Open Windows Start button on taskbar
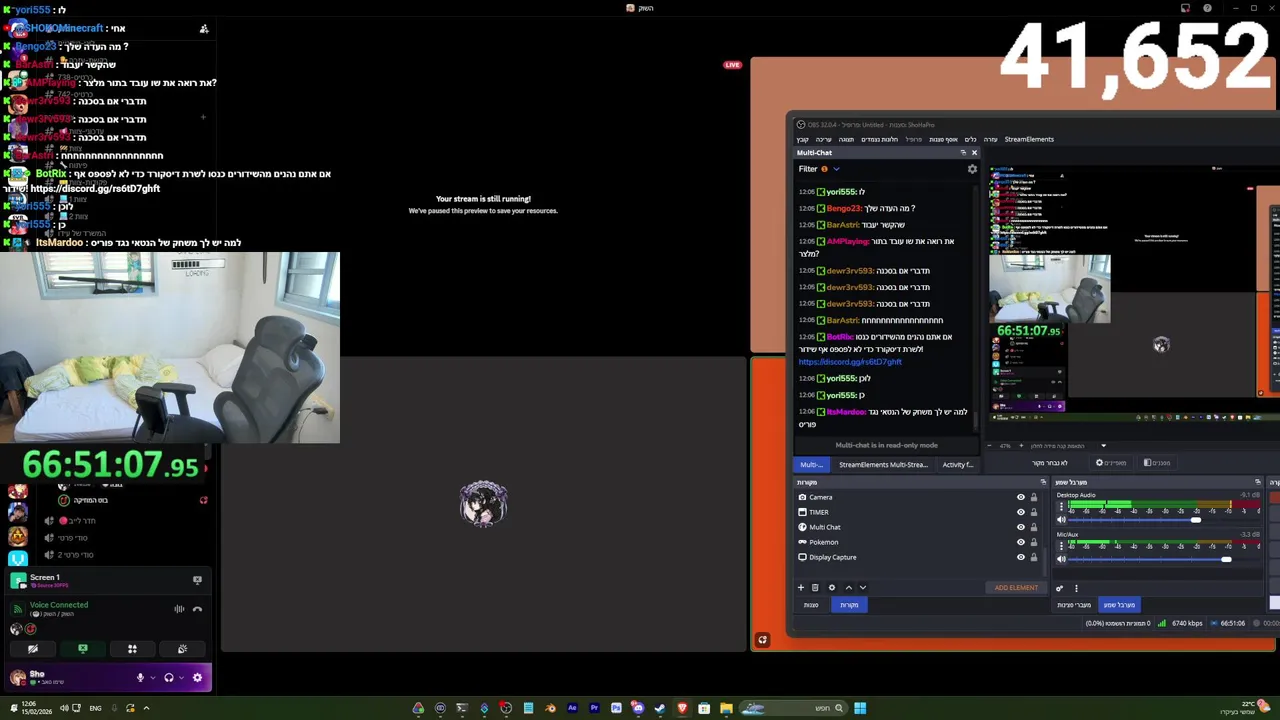Viewport: 1280px width, 720px height. pos(860,708)
